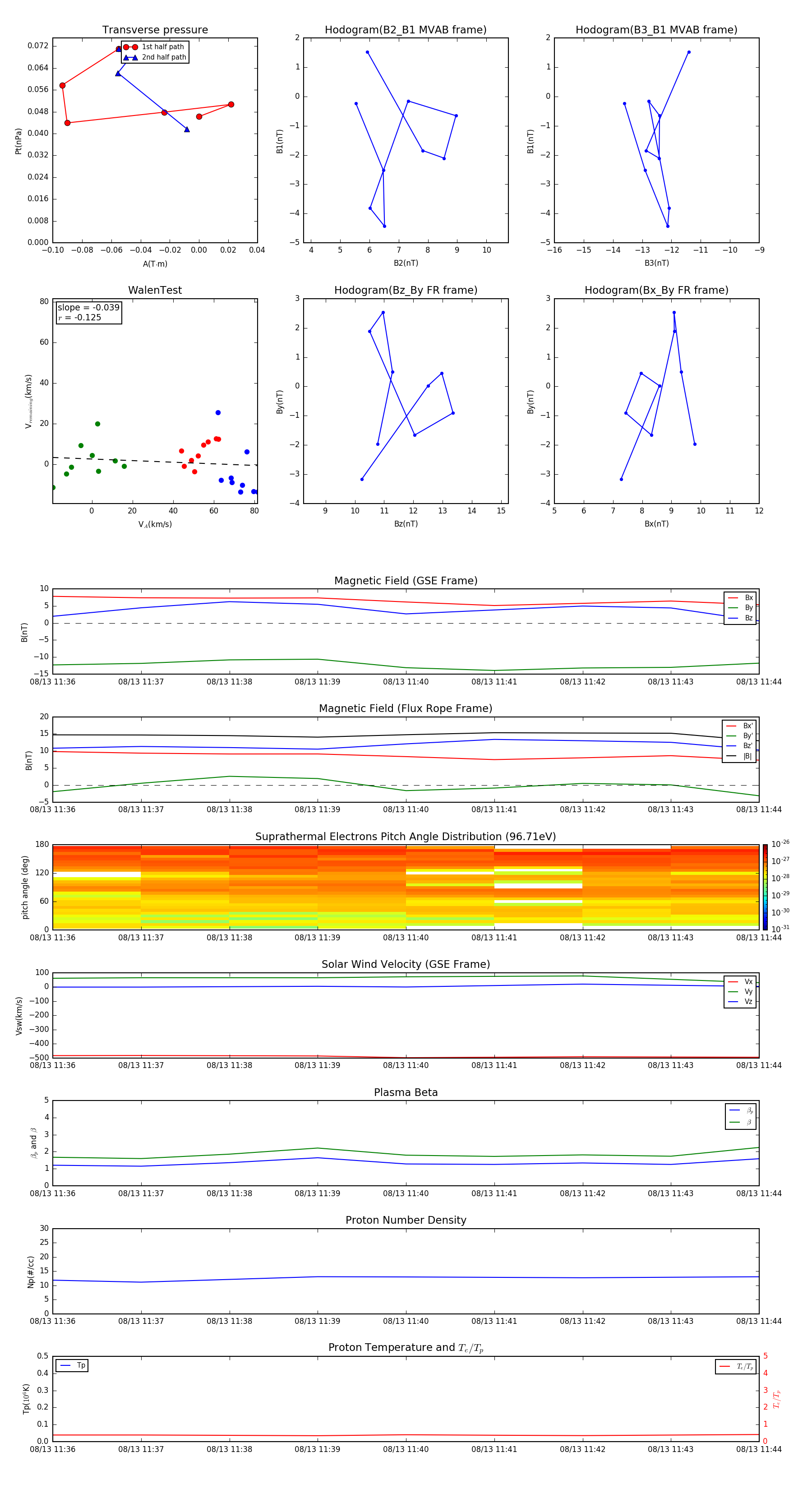Click the 'Magnetic Field (Flux Rope Frame)' title

pos(406,709)
